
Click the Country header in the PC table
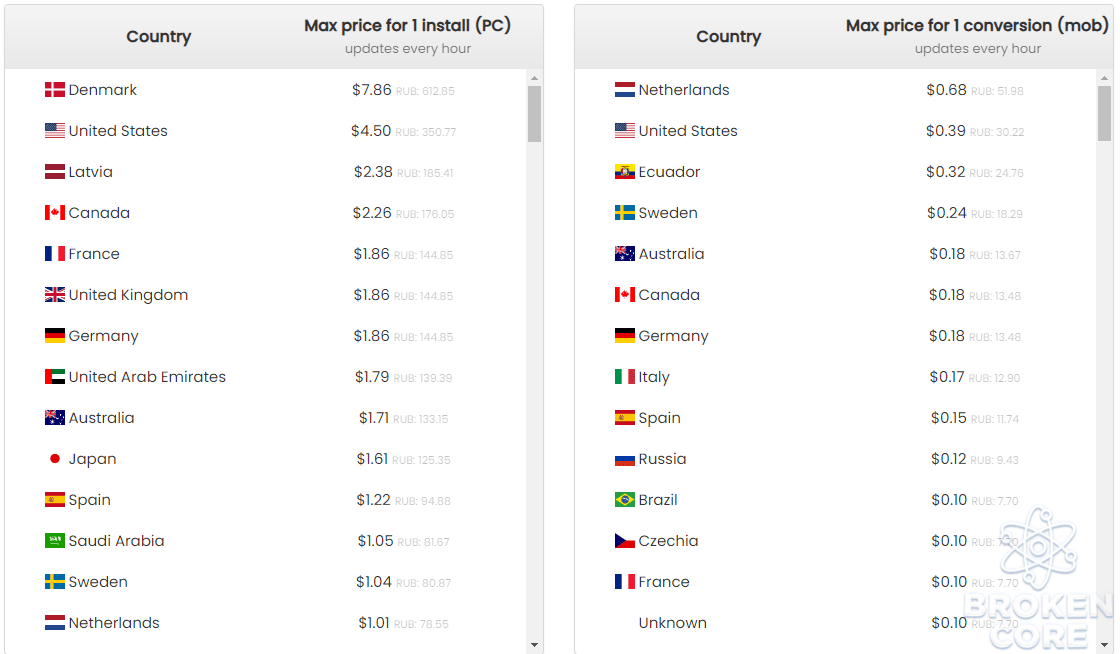point(159,36)
